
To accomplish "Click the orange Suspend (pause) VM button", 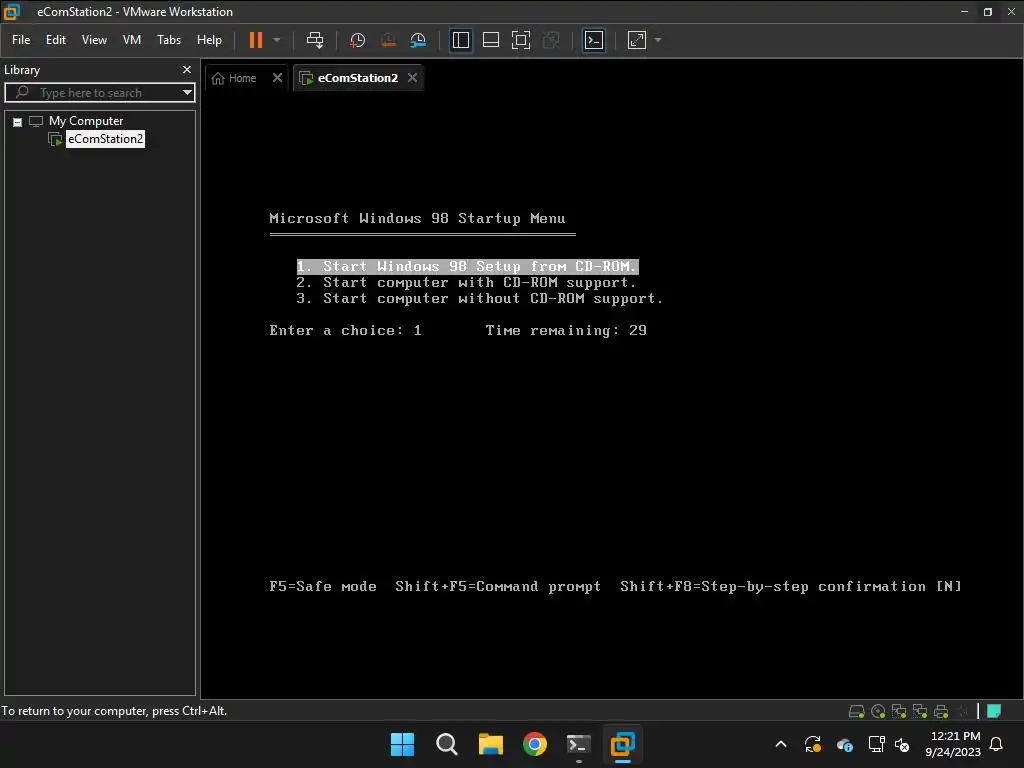I will (255, 40).
